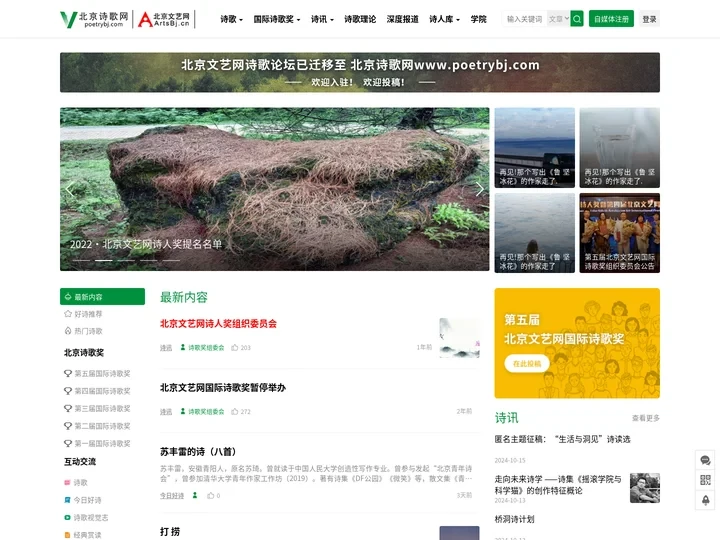Expand the 诗讯 navigation dropdown
Viewport: 720px width, 540px height.
tap(322, 19)
